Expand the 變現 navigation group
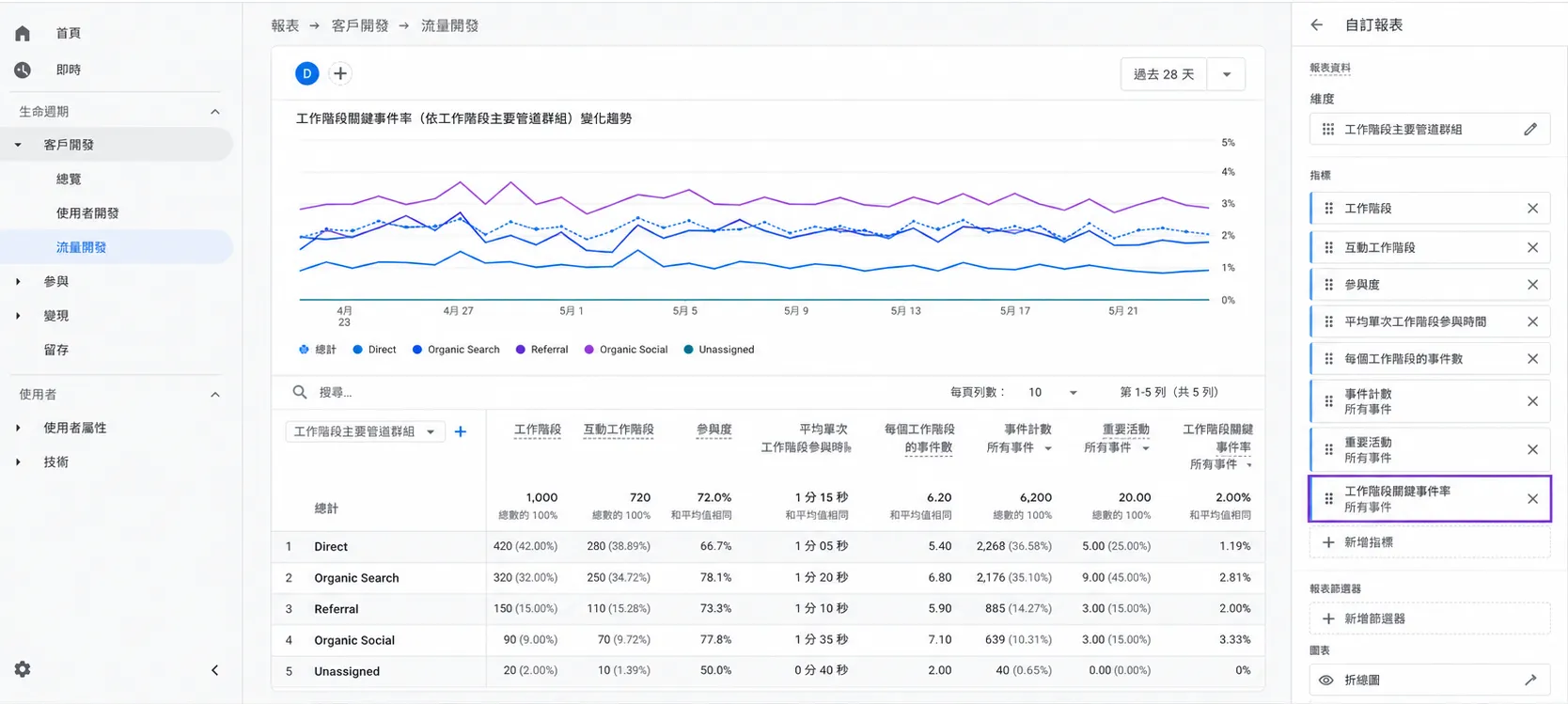This screenshot has width=1568, height=704. pos(18,316)
